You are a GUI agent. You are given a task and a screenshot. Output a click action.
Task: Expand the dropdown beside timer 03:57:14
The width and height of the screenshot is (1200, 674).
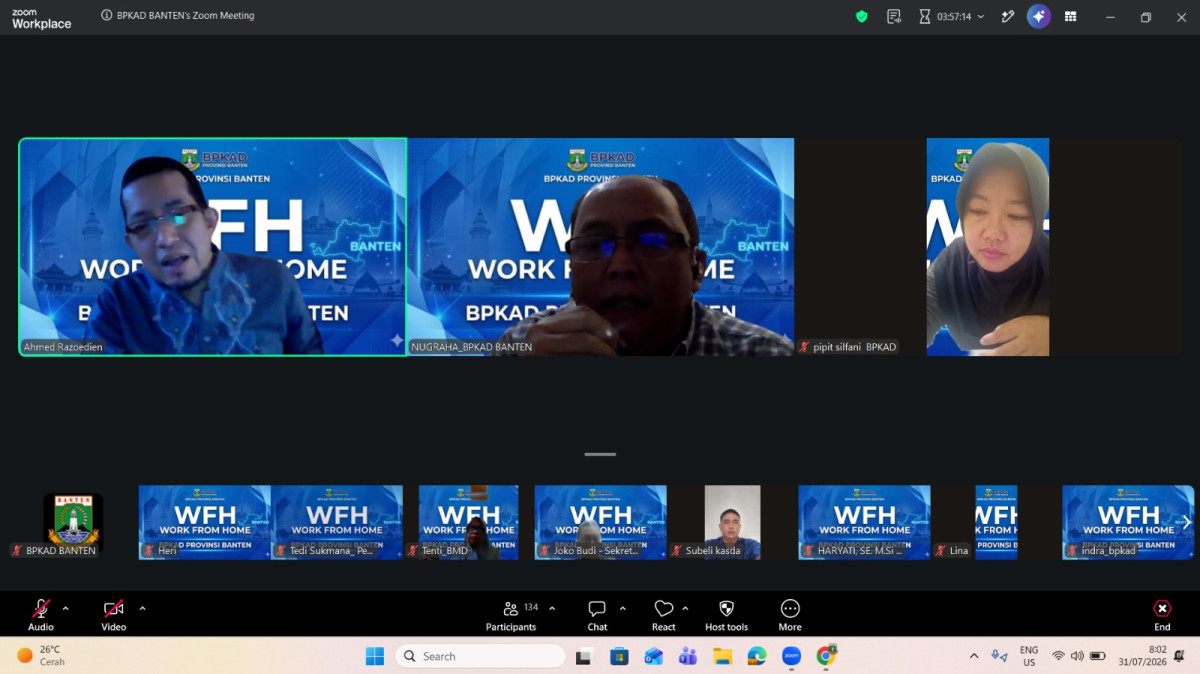point(981,16)
